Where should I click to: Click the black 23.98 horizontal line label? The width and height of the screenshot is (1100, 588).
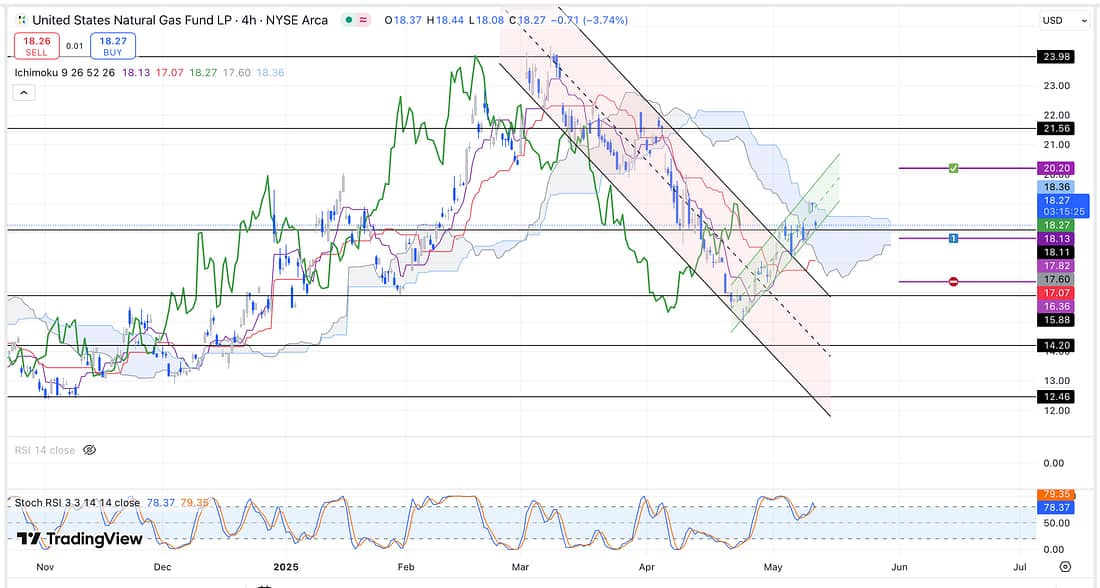[x=1056, y=56]
